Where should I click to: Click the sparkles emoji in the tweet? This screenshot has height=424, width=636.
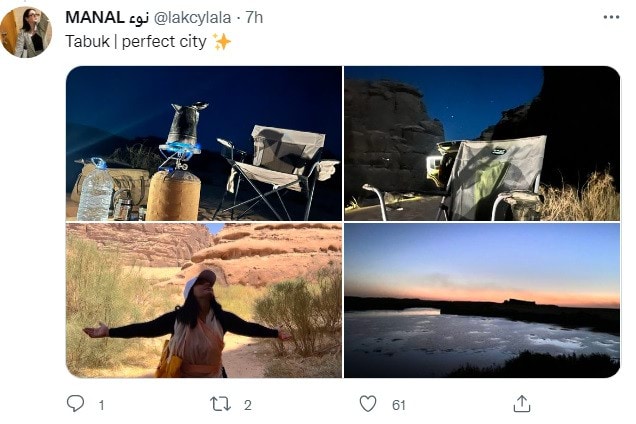pos(222,41)
